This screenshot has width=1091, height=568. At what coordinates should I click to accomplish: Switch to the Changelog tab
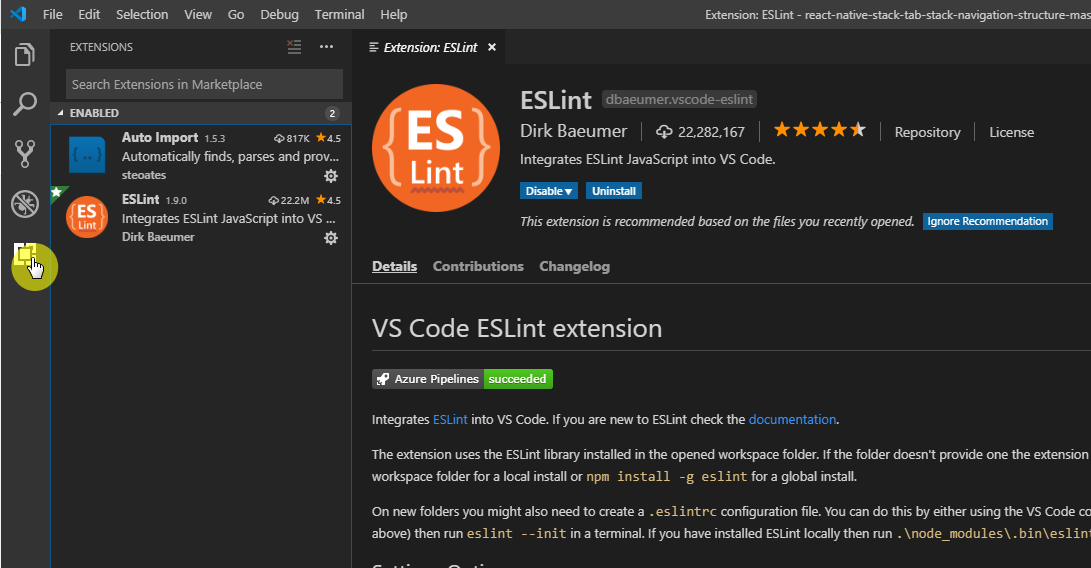point(574,266)
